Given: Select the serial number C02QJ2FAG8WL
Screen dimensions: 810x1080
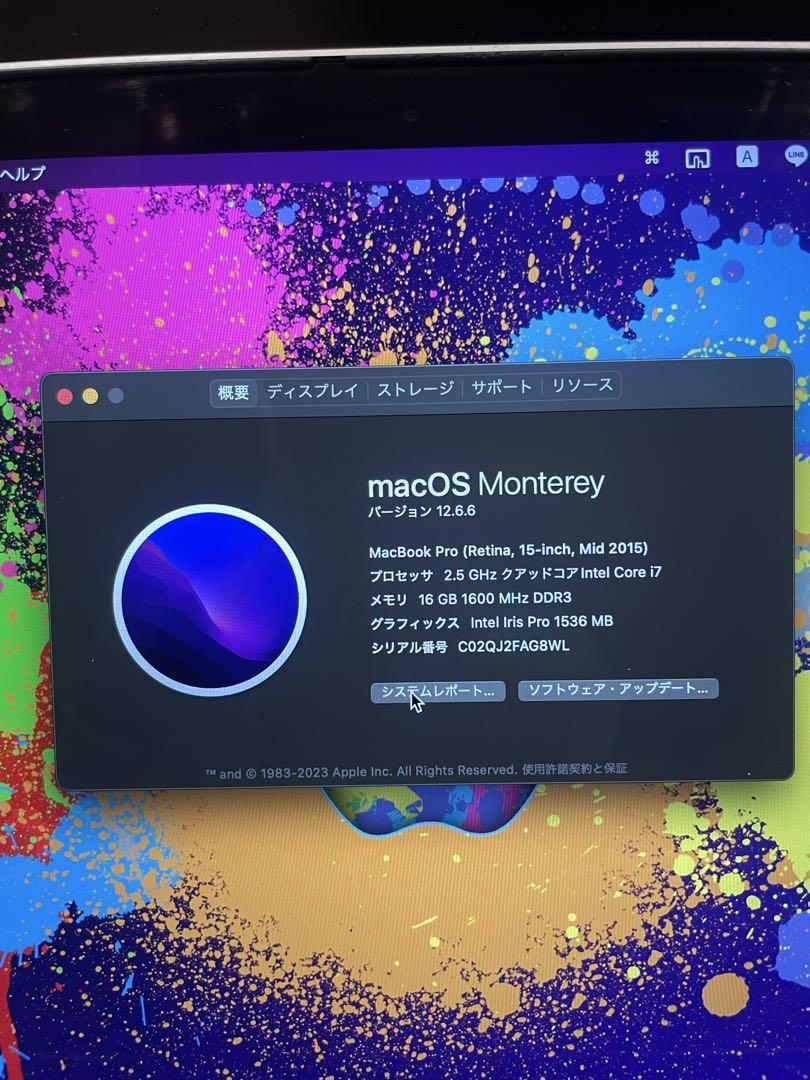Looking at the screenshot, I should pos(514,646).
